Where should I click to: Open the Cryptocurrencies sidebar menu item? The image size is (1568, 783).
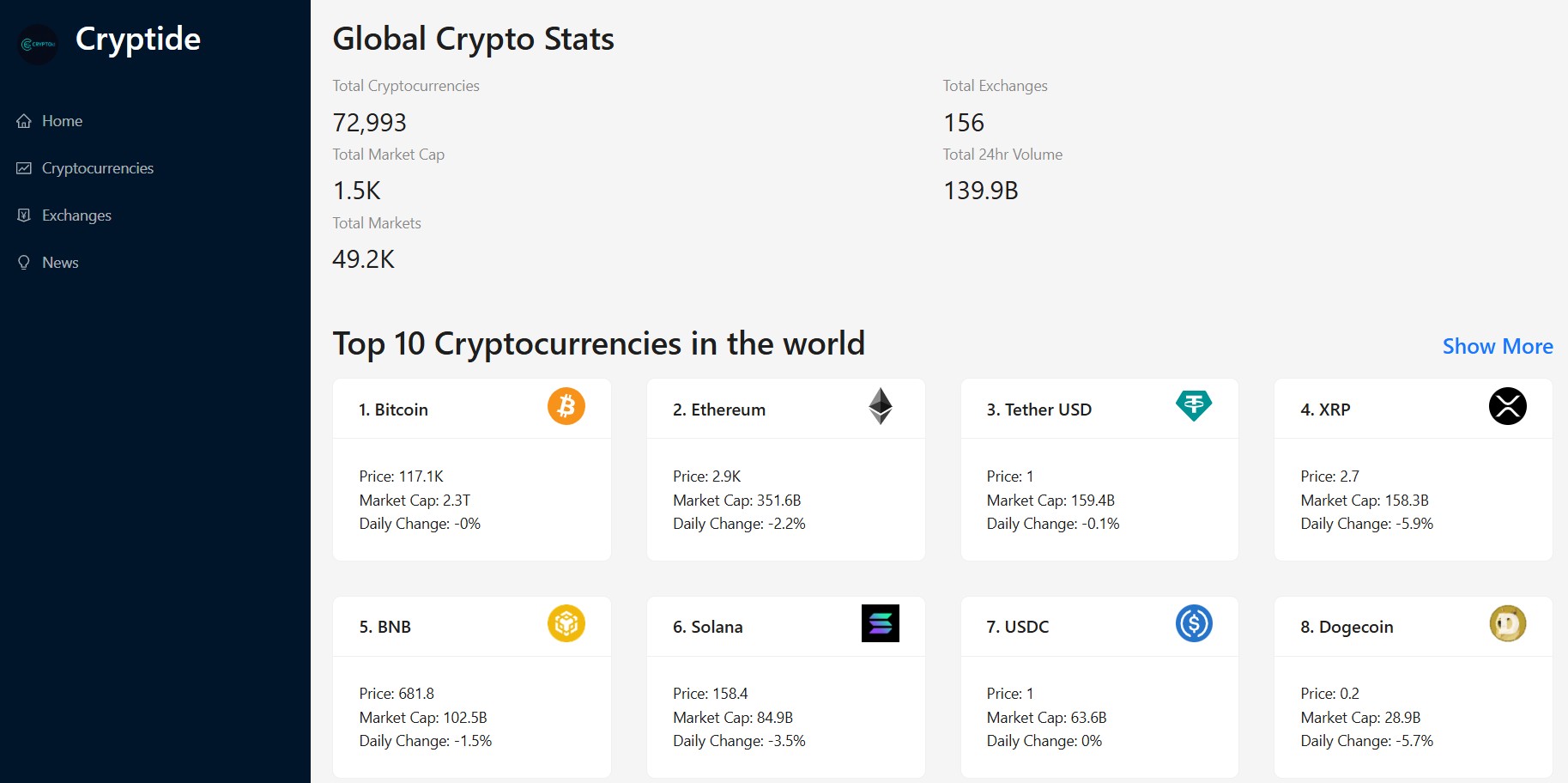(97, 168)
